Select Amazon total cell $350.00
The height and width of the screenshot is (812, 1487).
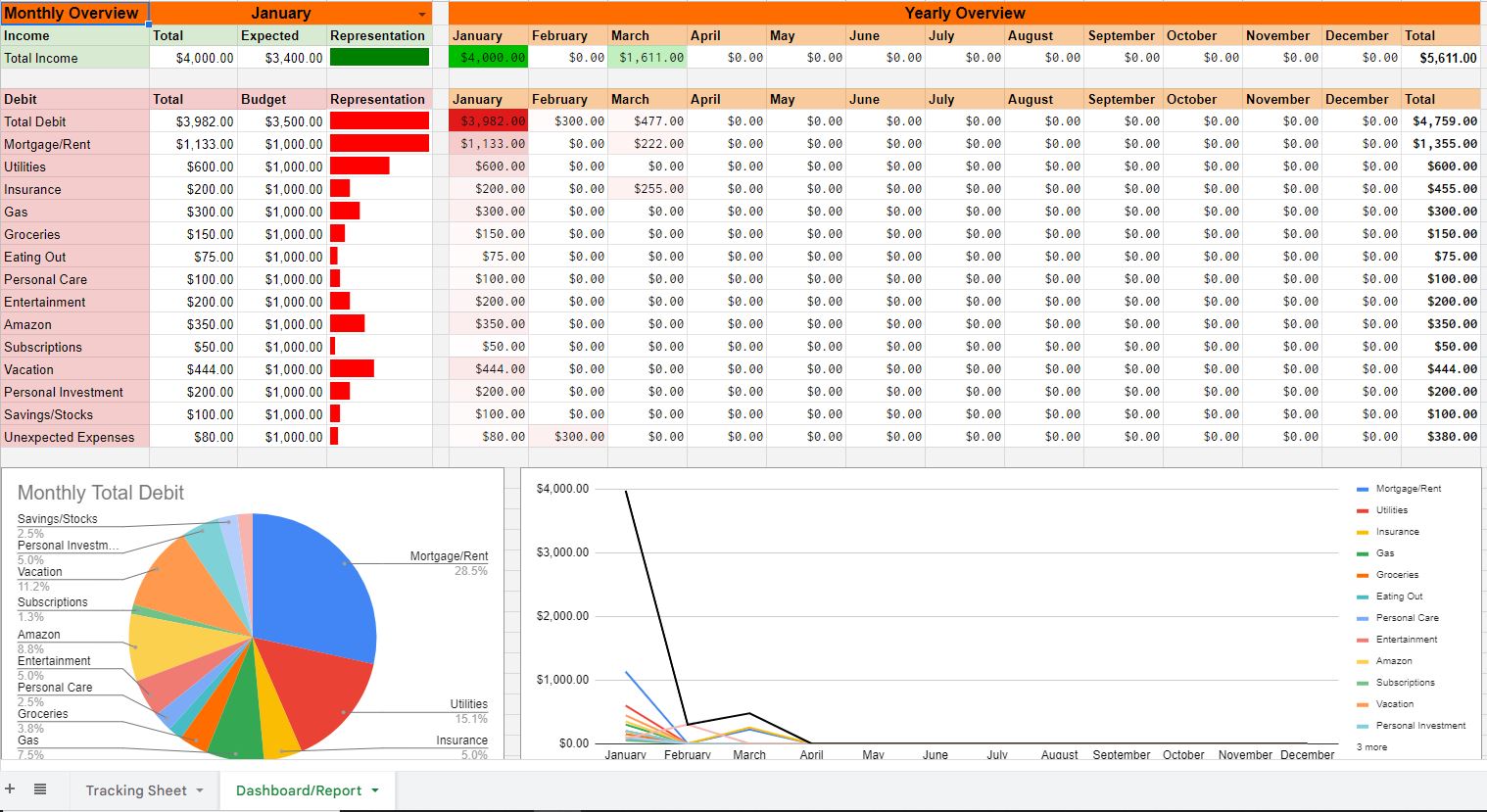(193, 324)
